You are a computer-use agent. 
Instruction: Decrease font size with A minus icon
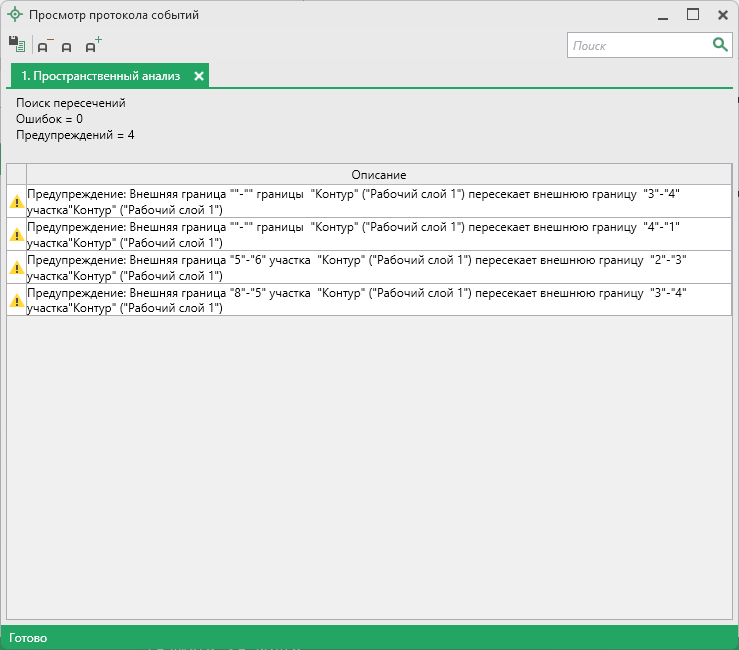(x=44, y=46)
